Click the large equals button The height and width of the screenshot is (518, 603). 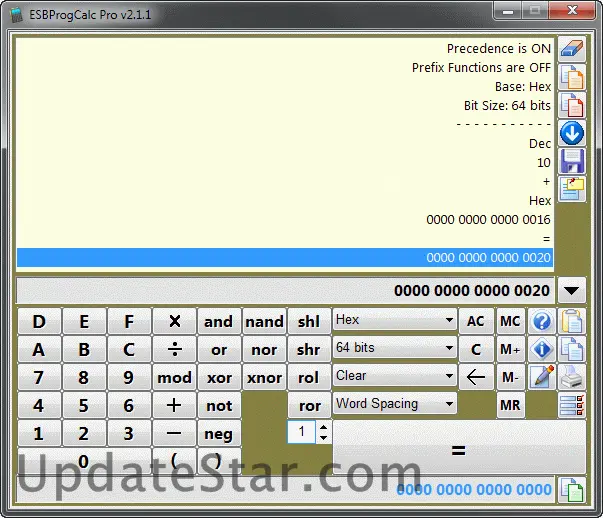[459, 447]
